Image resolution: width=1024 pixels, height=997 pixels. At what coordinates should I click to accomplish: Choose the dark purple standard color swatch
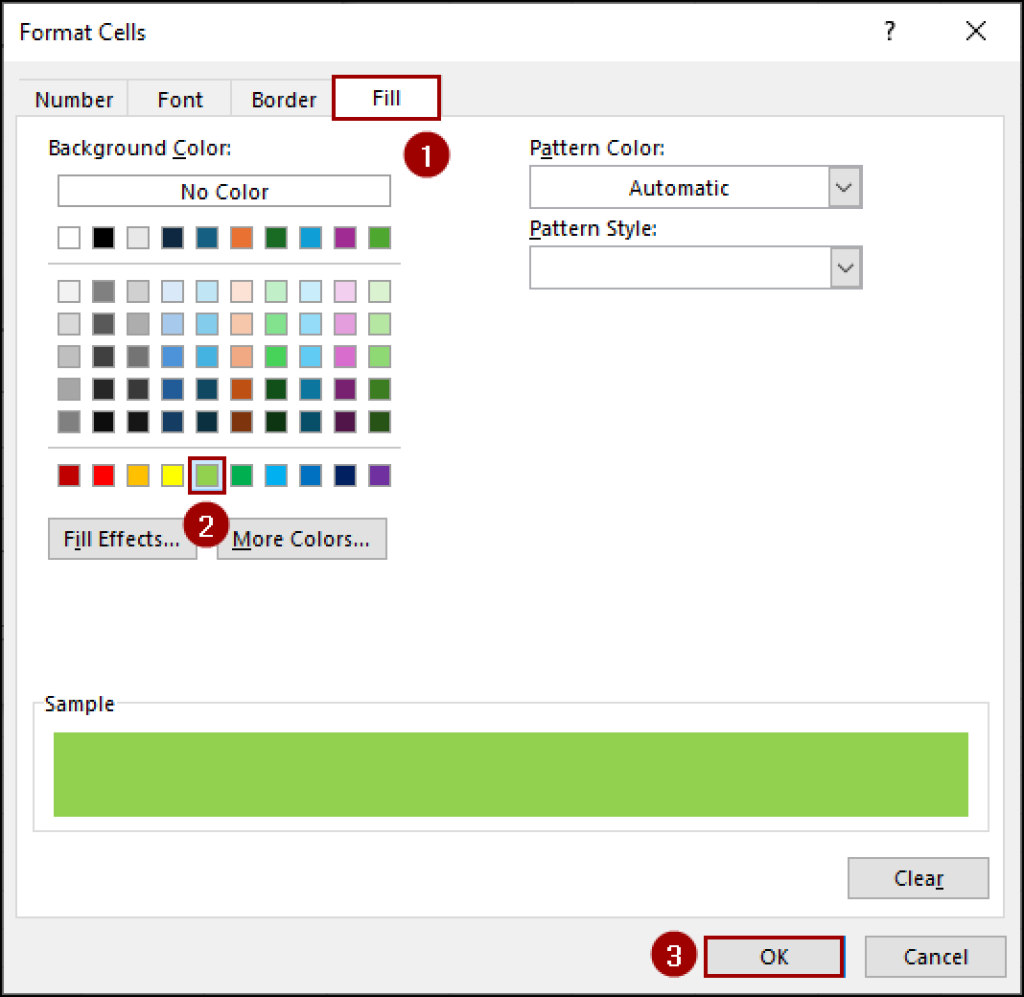(x=379, y=475)
